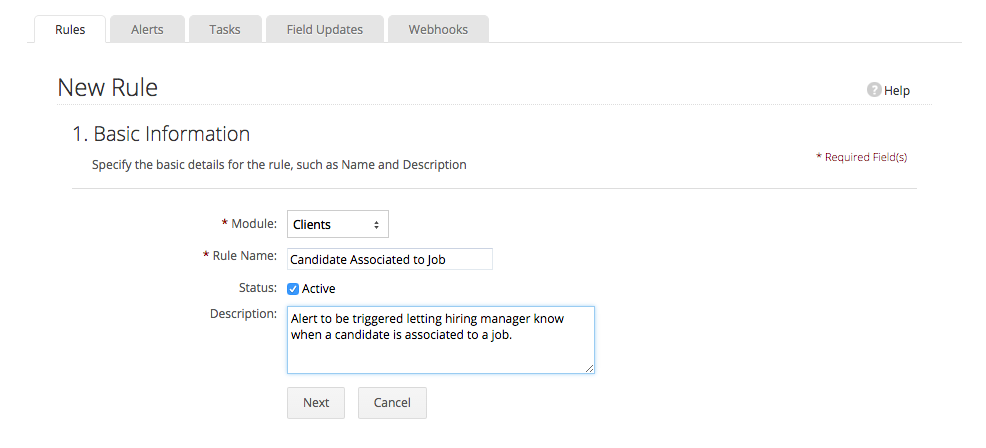Switch to the Alerts tab

tap(147, 29)
